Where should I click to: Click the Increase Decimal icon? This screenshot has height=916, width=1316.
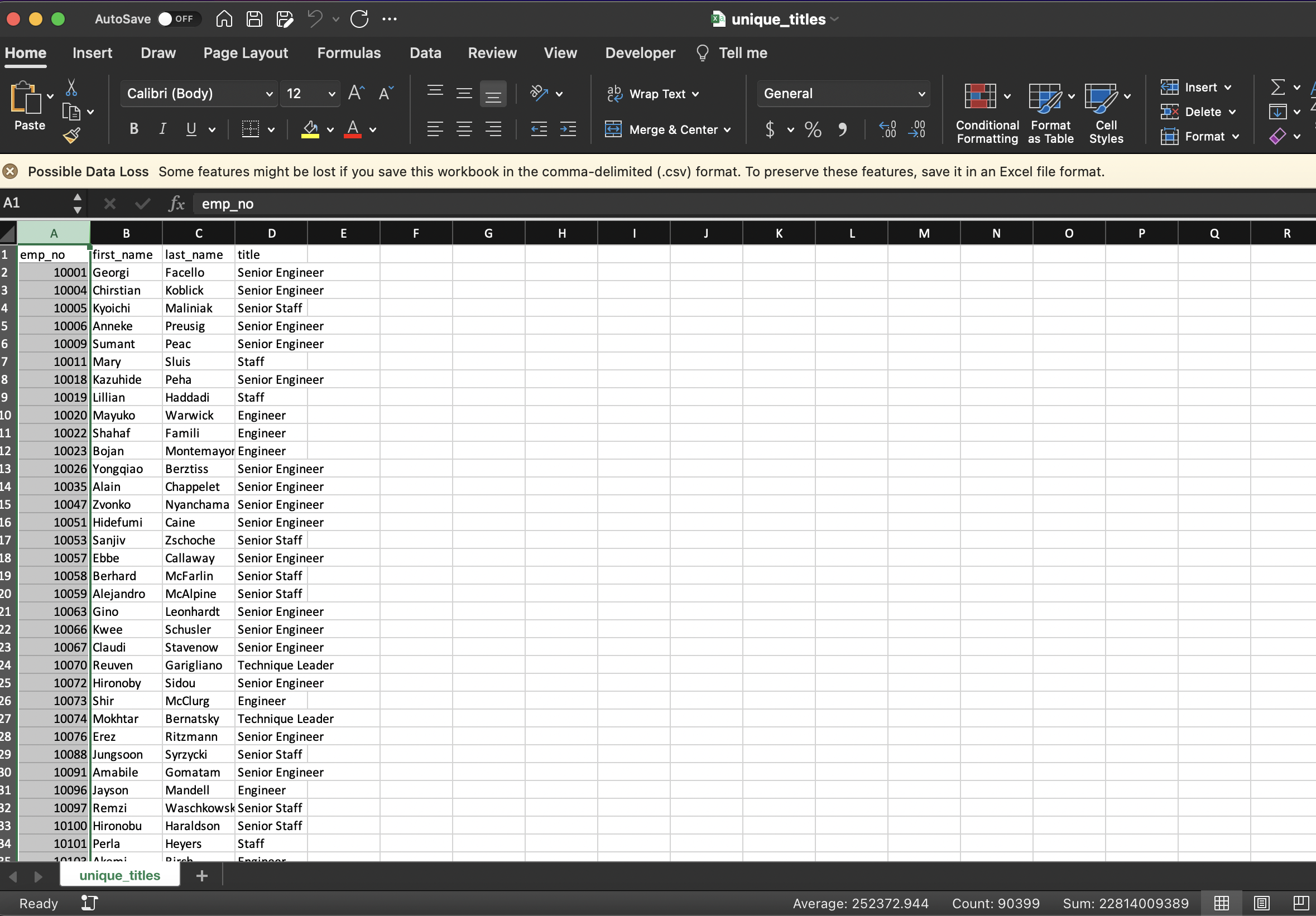coord(887,129)
